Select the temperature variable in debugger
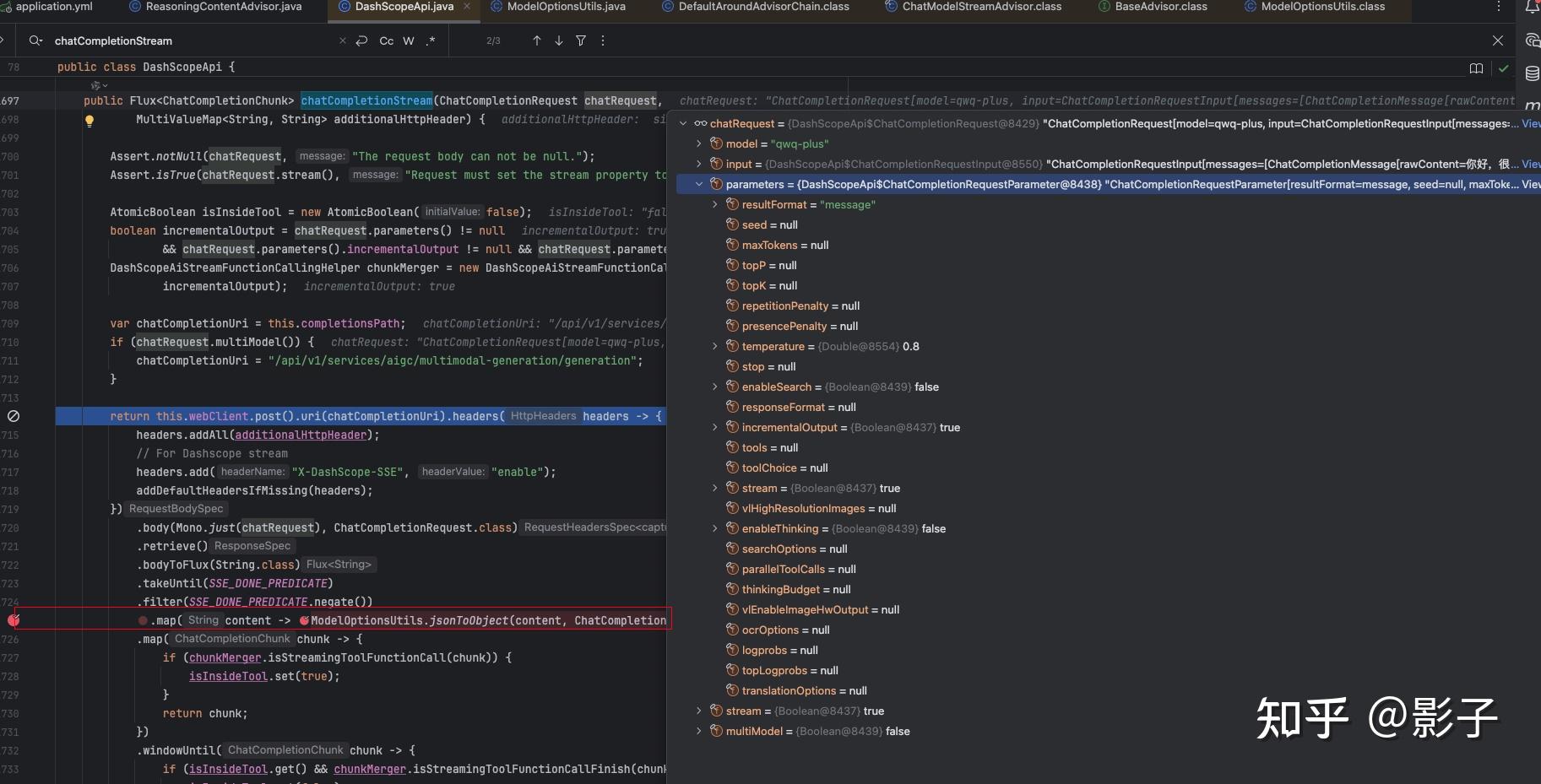This screenshot has height=784, width=1541. (x=773, y=346)
